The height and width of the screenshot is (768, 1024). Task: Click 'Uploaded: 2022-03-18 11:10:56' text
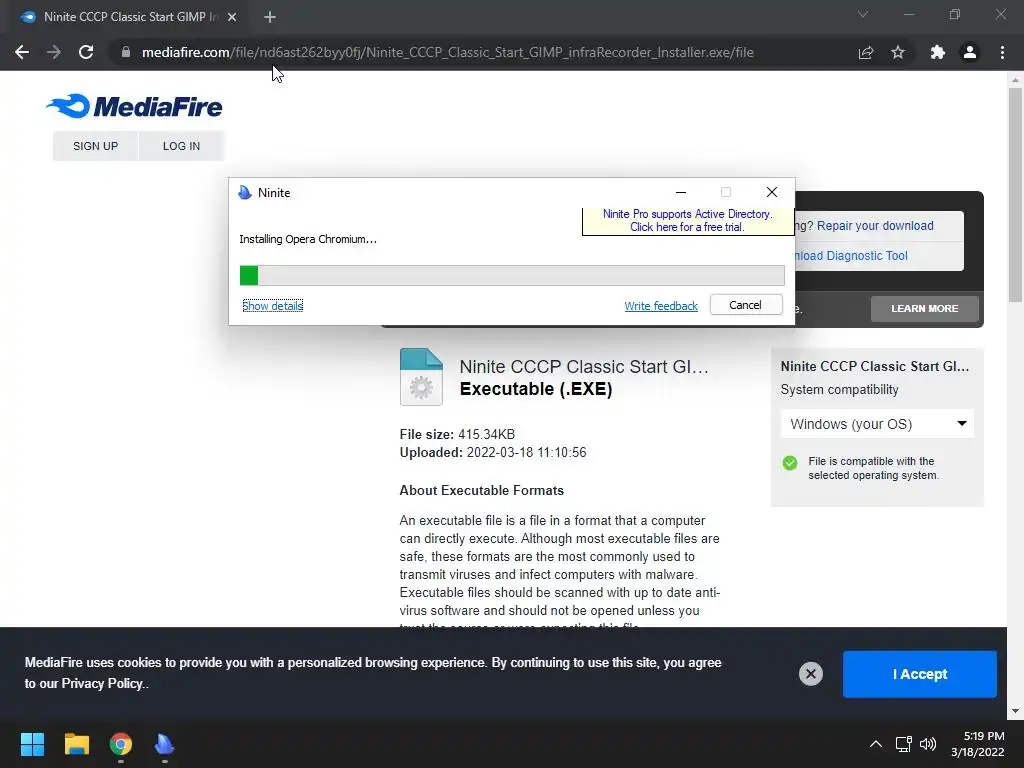click(x=493, y=453)
